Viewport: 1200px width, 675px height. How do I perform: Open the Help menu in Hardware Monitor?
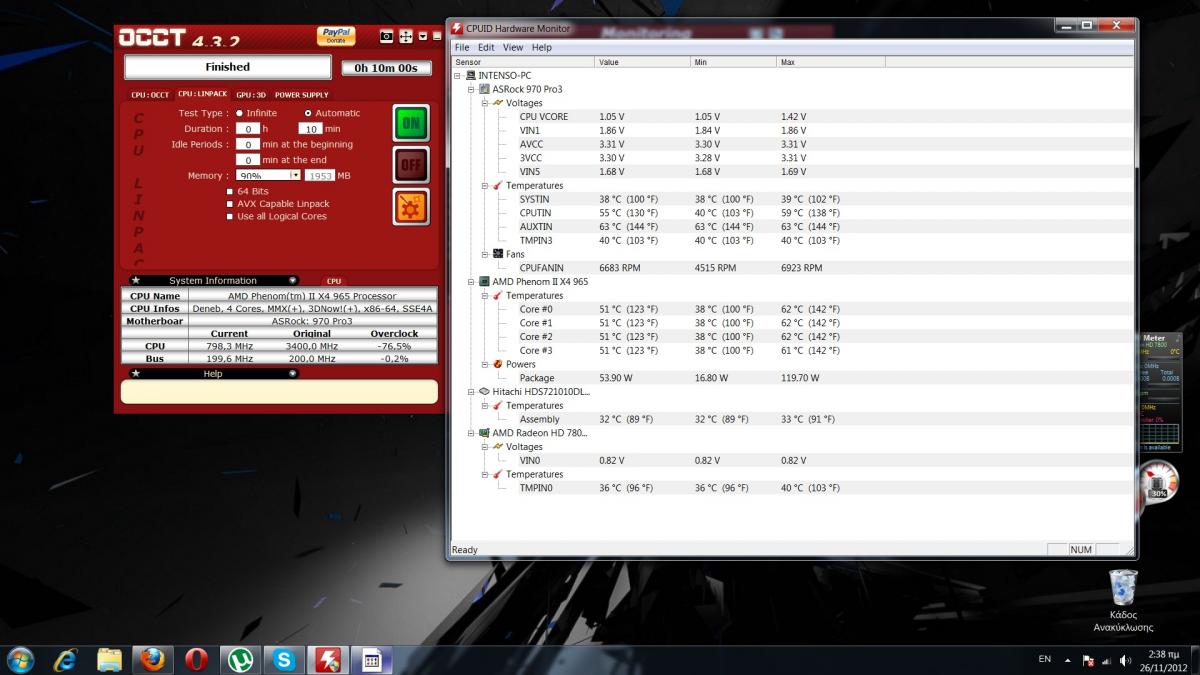pos(542,47)
